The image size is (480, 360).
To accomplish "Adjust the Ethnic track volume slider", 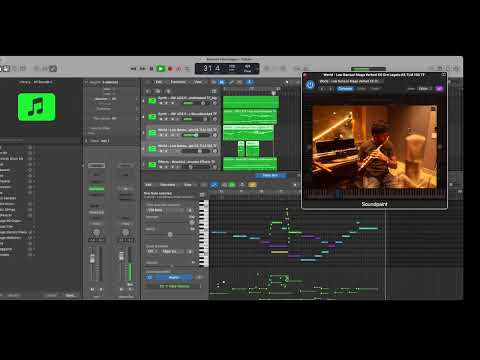I will [196, 167].
